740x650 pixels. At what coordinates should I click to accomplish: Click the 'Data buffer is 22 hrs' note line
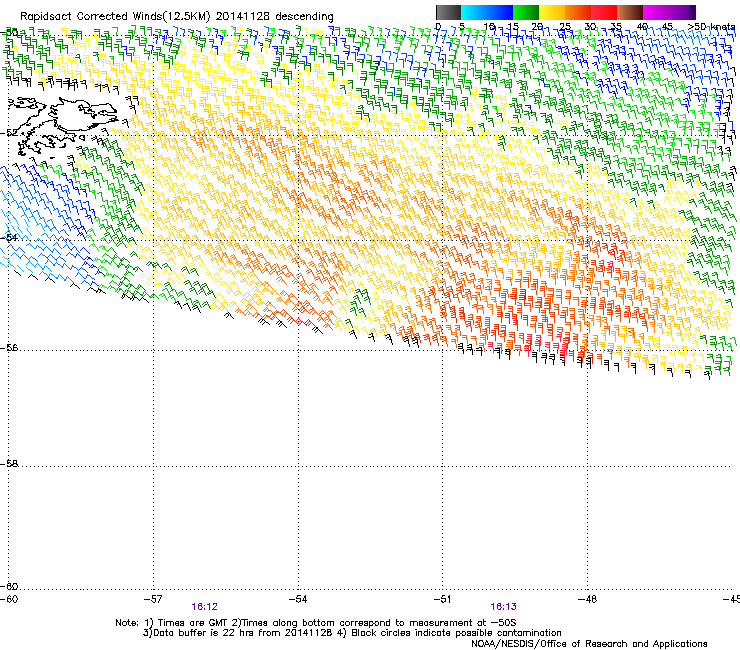[352, 633]
